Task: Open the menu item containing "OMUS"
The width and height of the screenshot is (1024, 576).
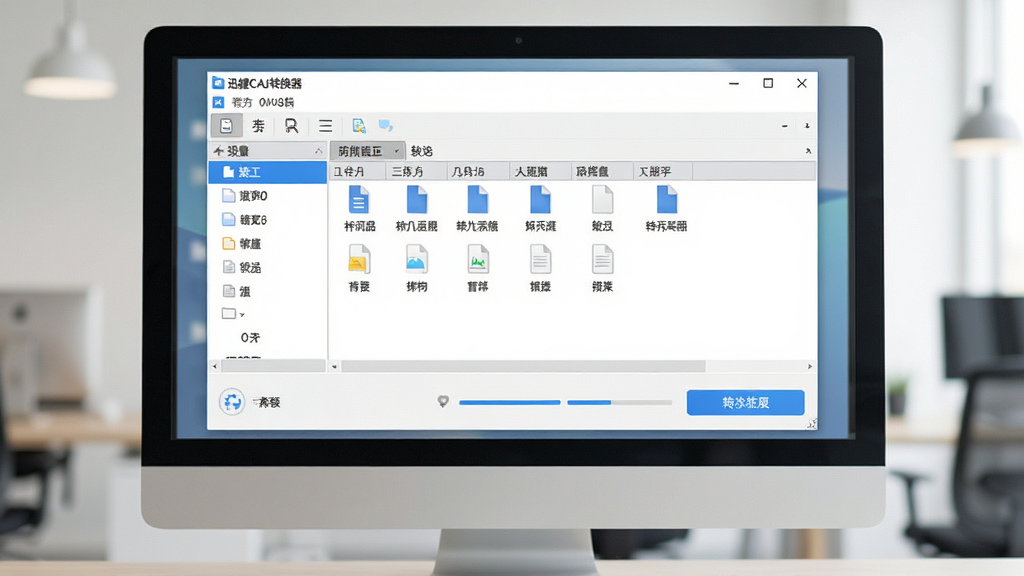Action: click(x=276, y=103)
